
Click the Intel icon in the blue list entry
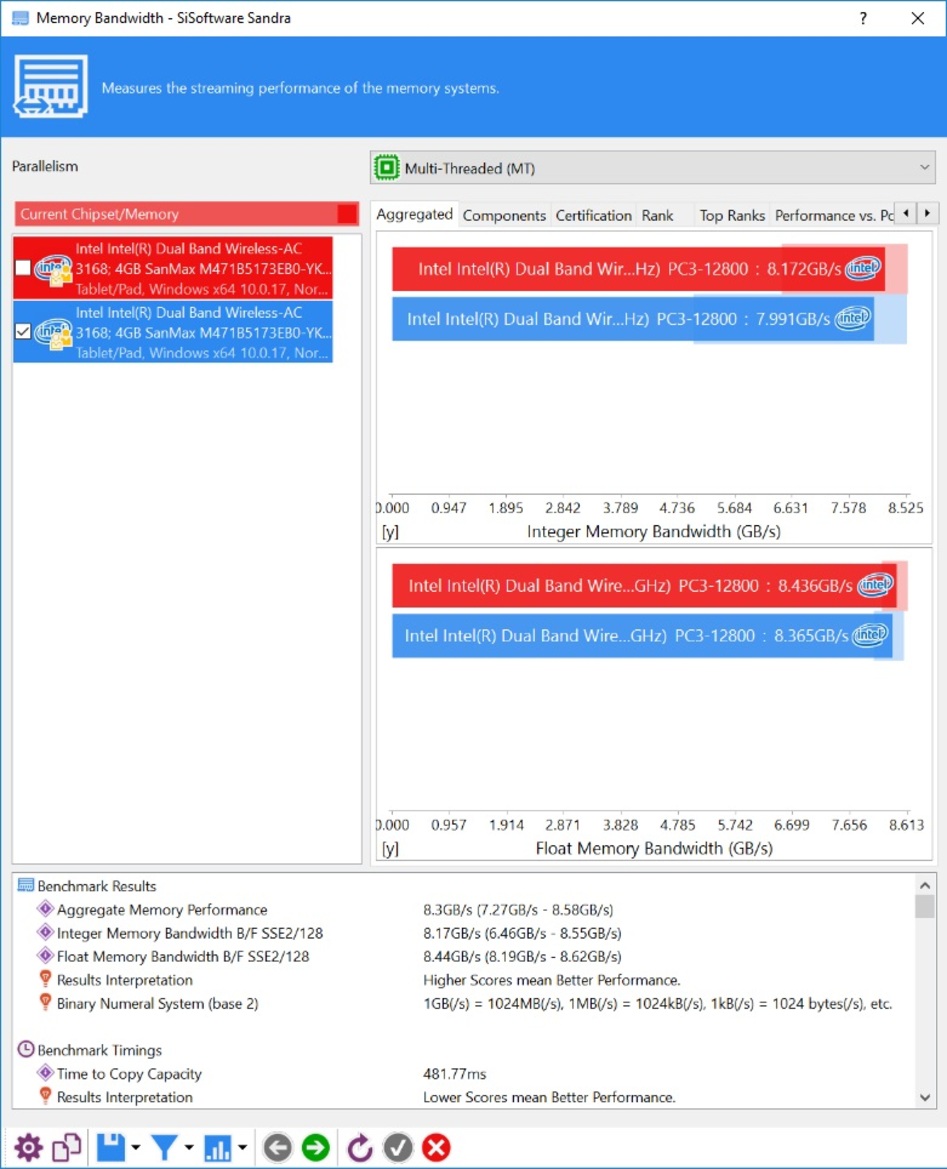pos(54,333)
